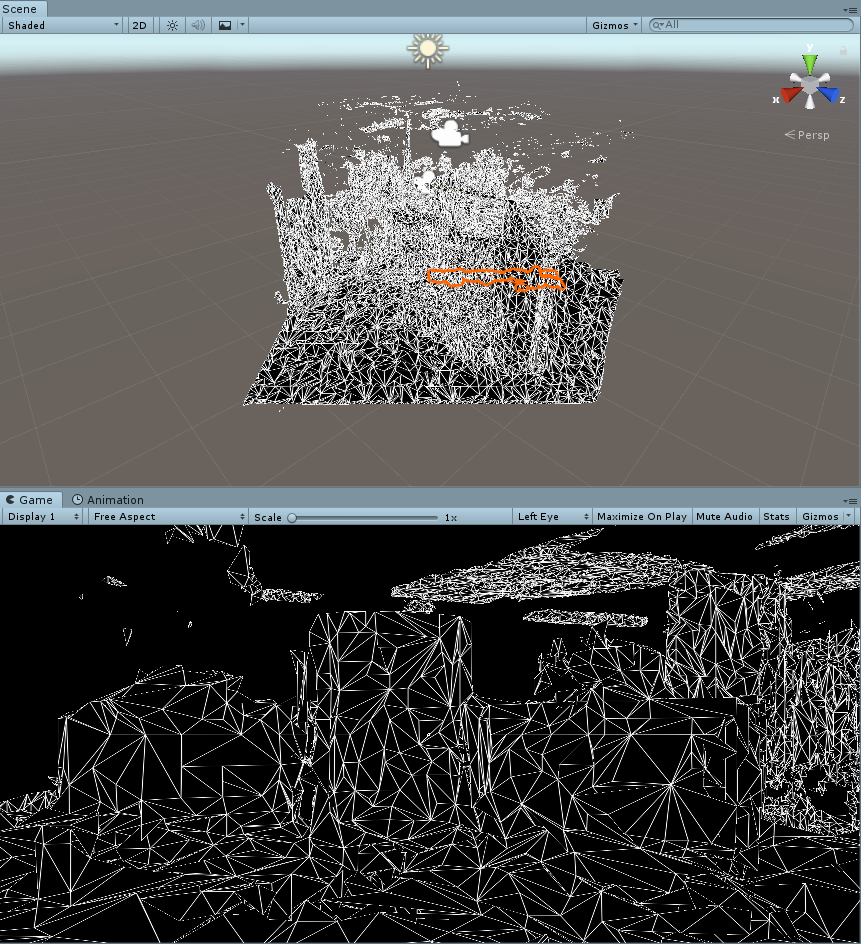Open Free Aspect dropdown
The width and height of the screenshot is (861, 944).
coord(168,517)
